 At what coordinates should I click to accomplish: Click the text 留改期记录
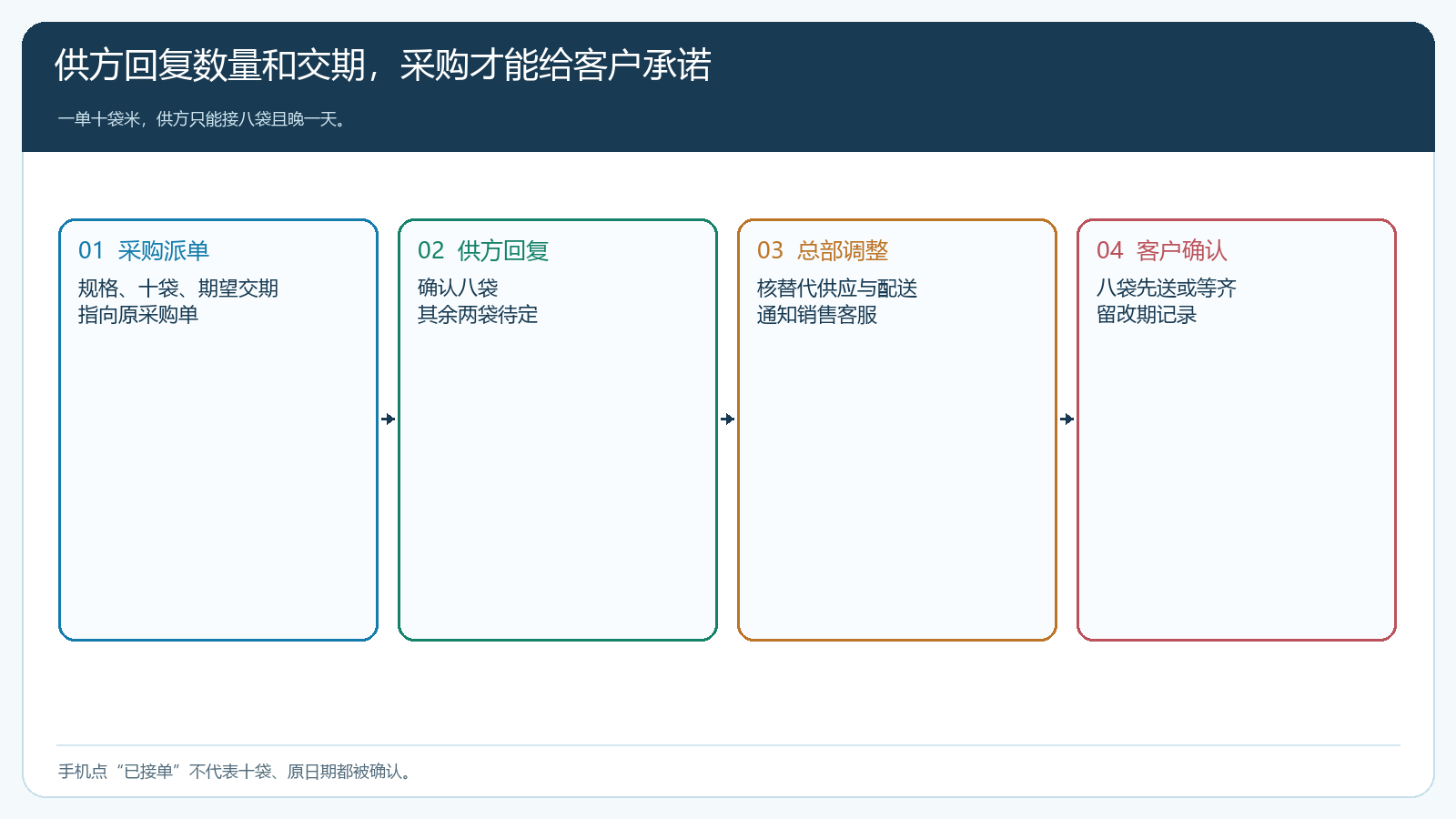(1147, 315)
